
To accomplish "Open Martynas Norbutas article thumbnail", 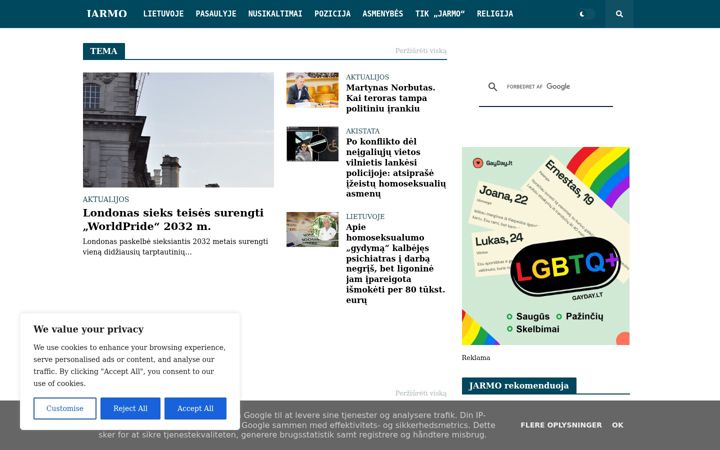I will tap(312, 90).
